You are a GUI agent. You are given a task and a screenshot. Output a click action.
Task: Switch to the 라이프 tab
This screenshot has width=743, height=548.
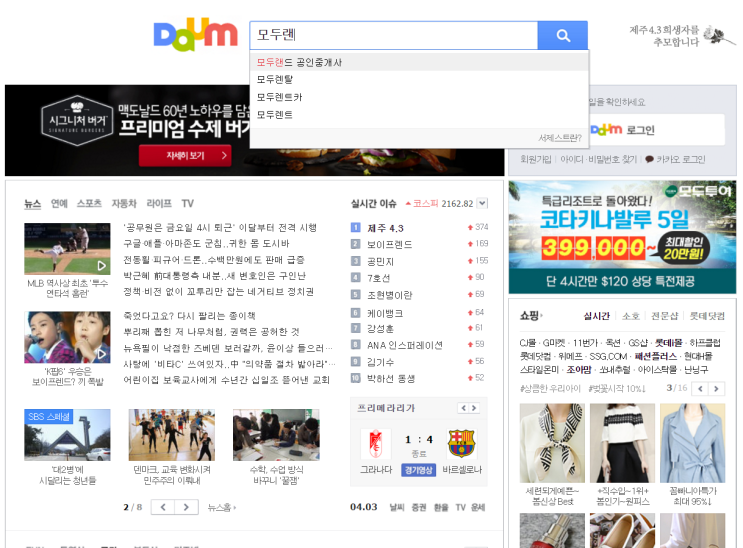[159, 203]
